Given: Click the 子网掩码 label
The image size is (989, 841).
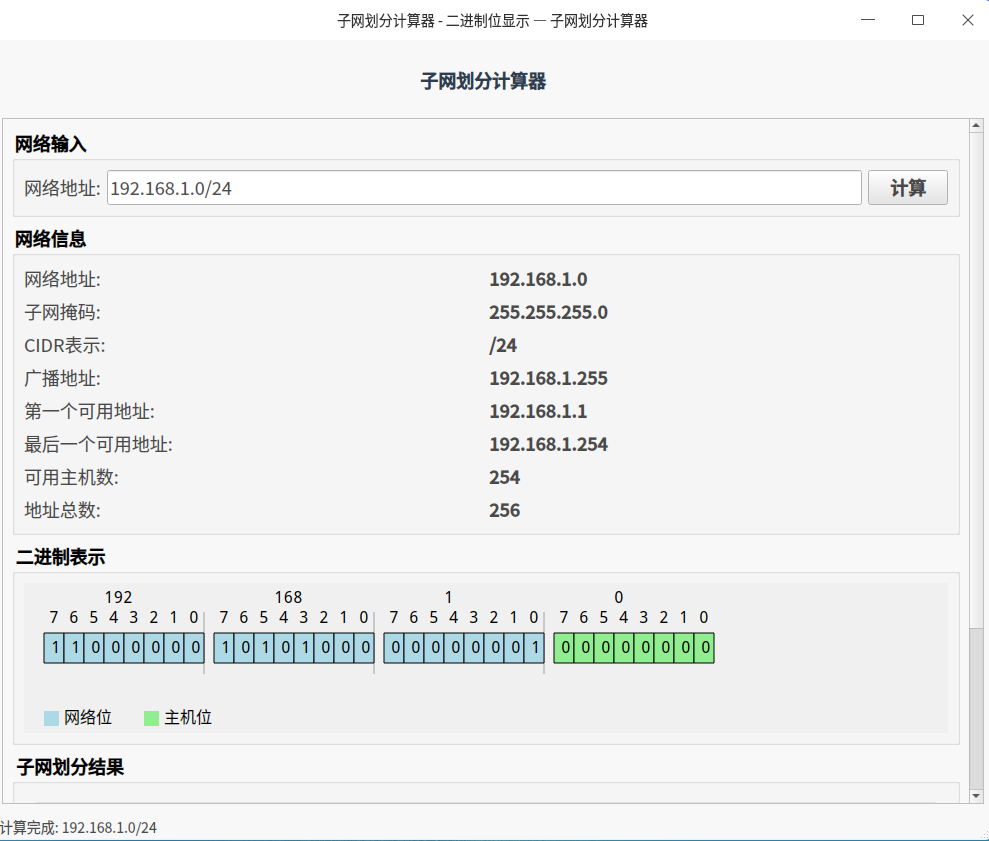Looking at the screenshot, I should coord(62,312).
